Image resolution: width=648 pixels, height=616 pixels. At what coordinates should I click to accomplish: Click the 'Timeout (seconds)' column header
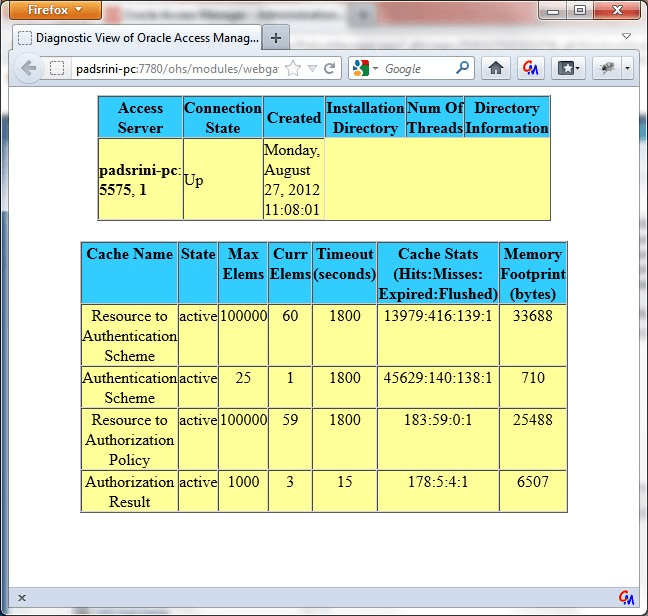click(x=345, y=273)
